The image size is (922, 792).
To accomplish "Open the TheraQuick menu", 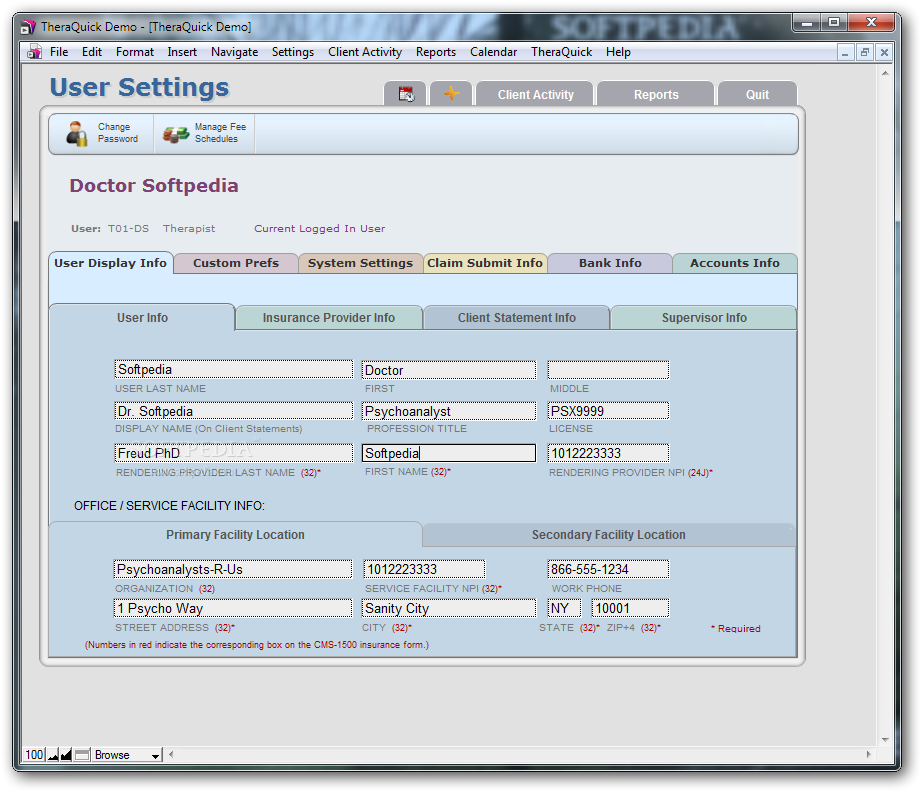I will pyautogui.click(x=562, y=52).
